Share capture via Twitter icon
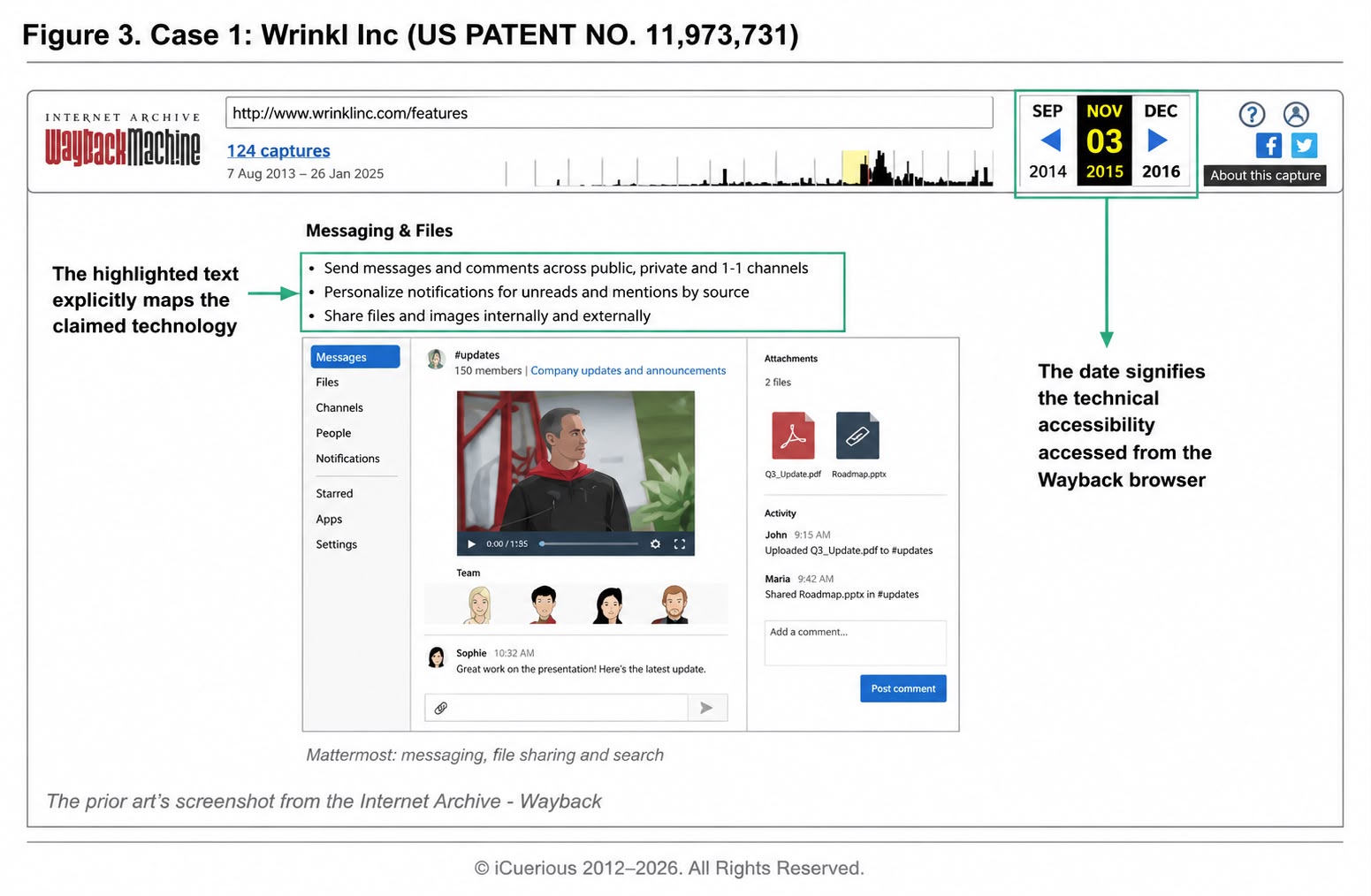The image size is (1371, 896). pos(1304,145)
